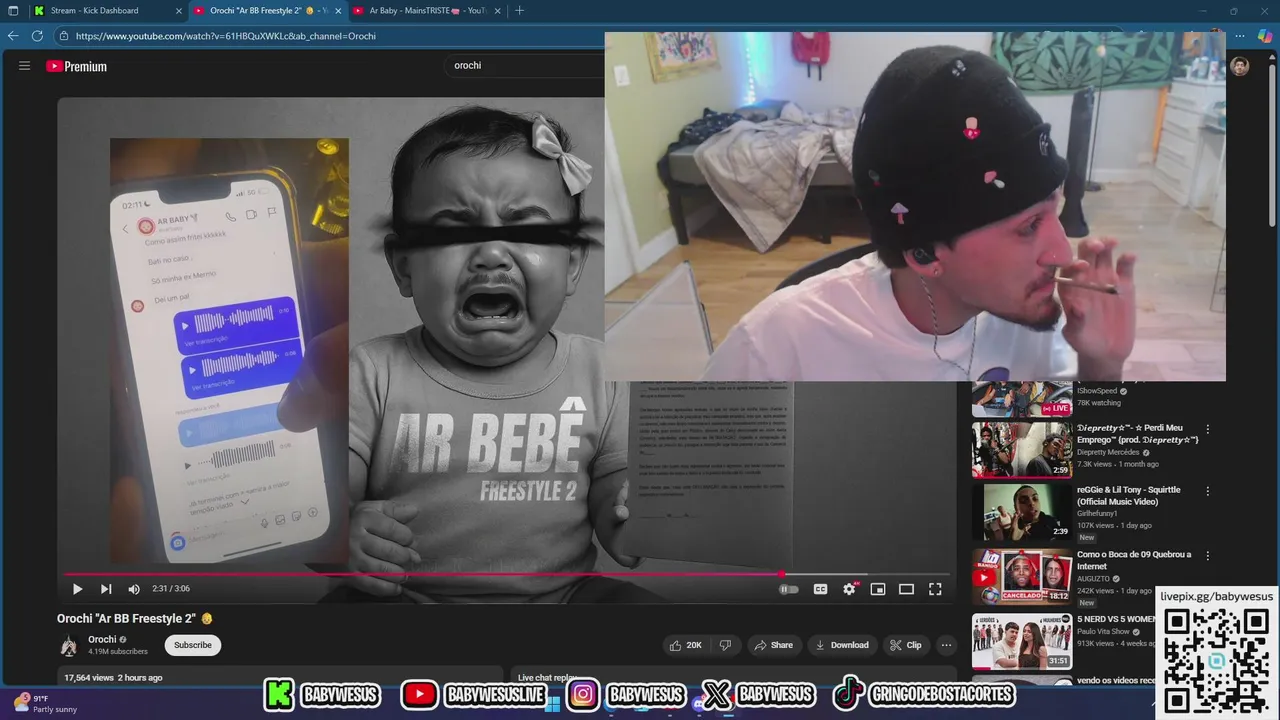Open the Orochi channel name link
This screenshot has height=720, width=1280.
[x=102, y=640]
